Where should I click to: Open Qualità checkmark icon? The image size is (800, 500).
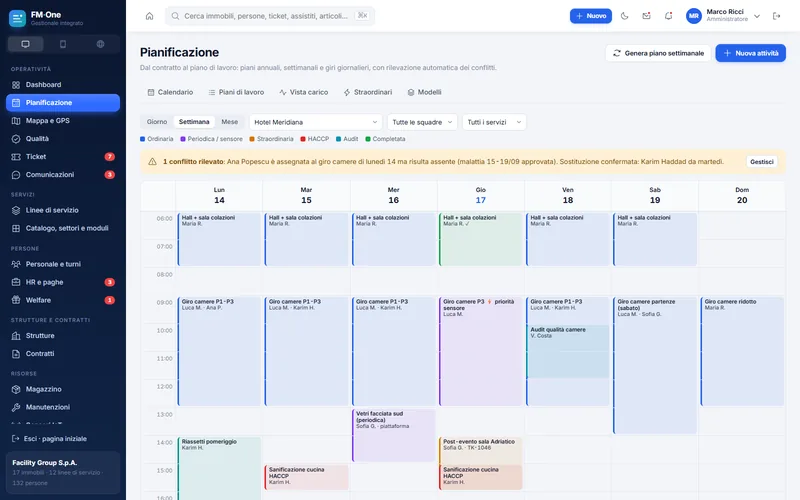tap(16, 139)
